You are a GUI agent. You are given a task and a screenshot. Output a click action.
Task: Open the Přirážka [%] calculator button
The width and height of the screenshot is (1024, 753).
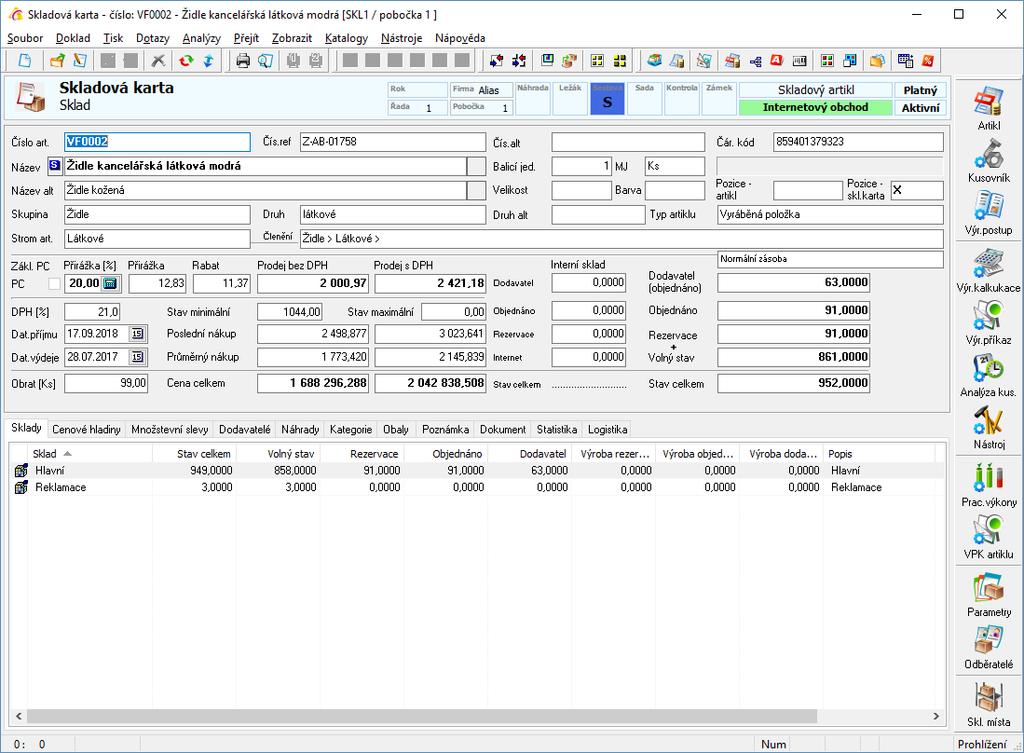coord(111,283)
